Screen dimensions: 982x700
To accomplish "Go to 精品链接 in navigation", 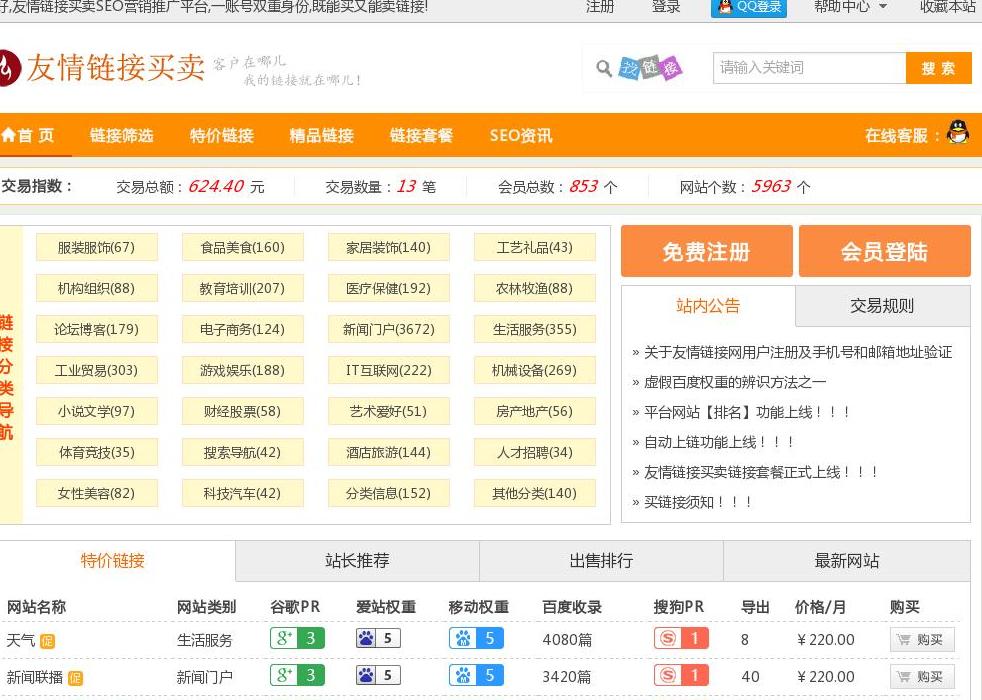I will 321,135.
